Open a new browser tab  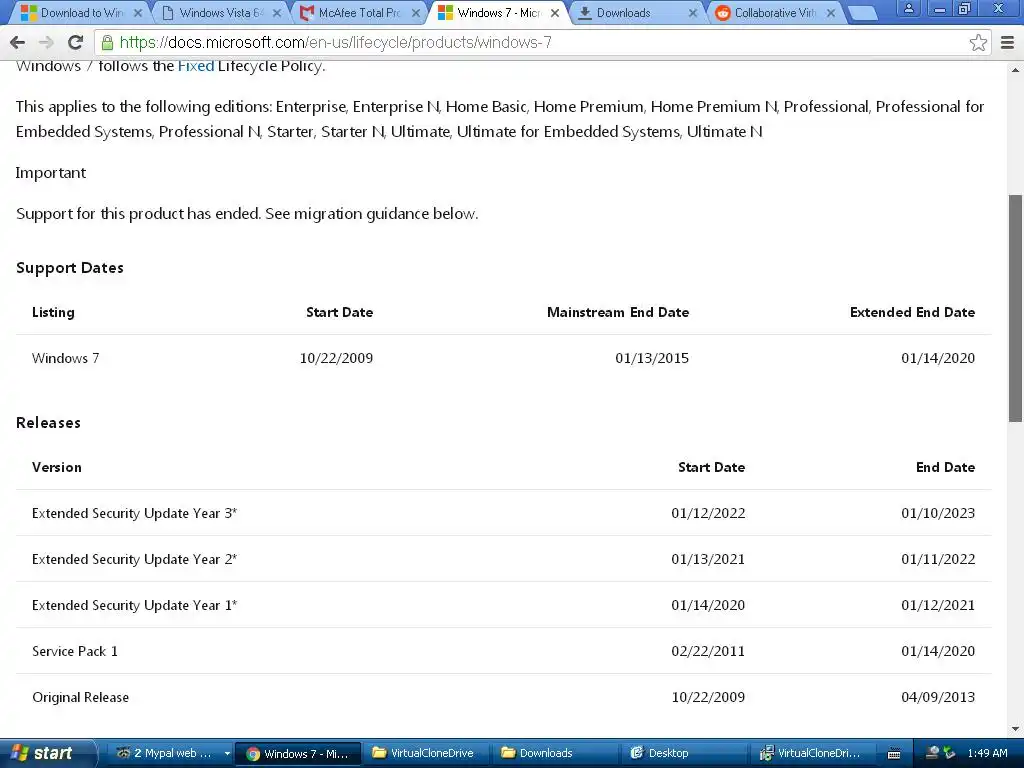pos(862,13)
